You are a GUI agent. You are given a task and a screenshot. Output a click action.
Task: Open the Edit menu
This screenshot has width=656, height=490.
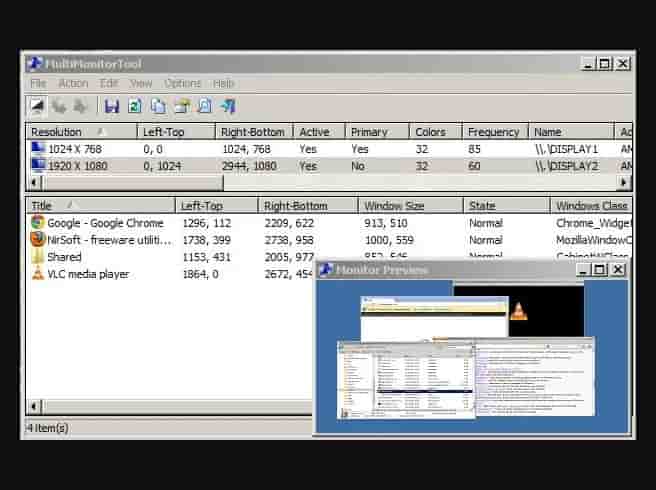[109, 83]
